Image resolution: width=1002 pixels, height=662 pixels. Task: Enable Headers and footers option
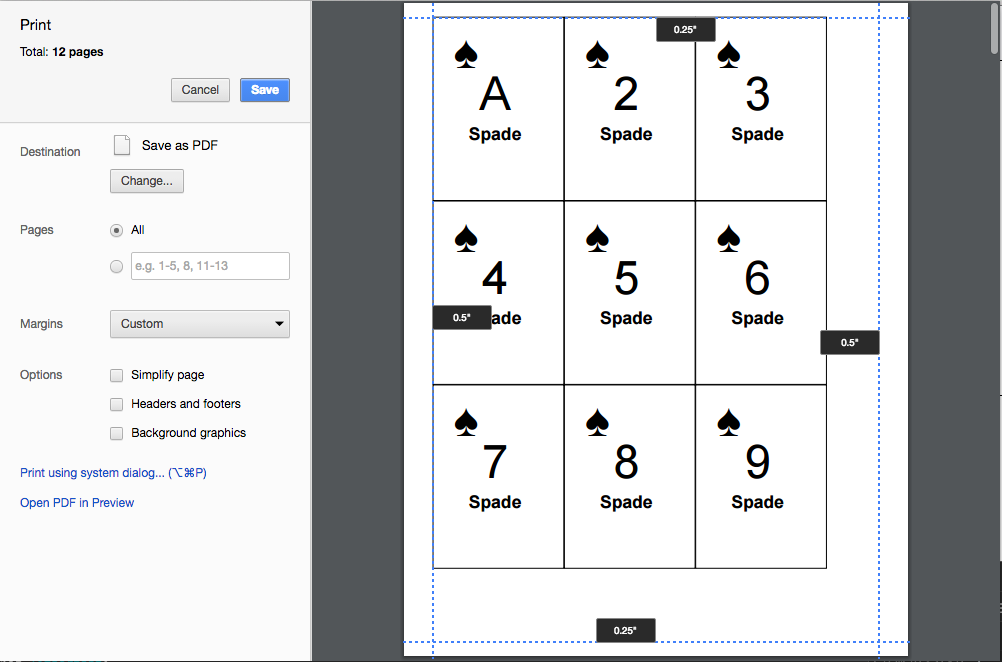pyautogui.click(x=118, y=404)
